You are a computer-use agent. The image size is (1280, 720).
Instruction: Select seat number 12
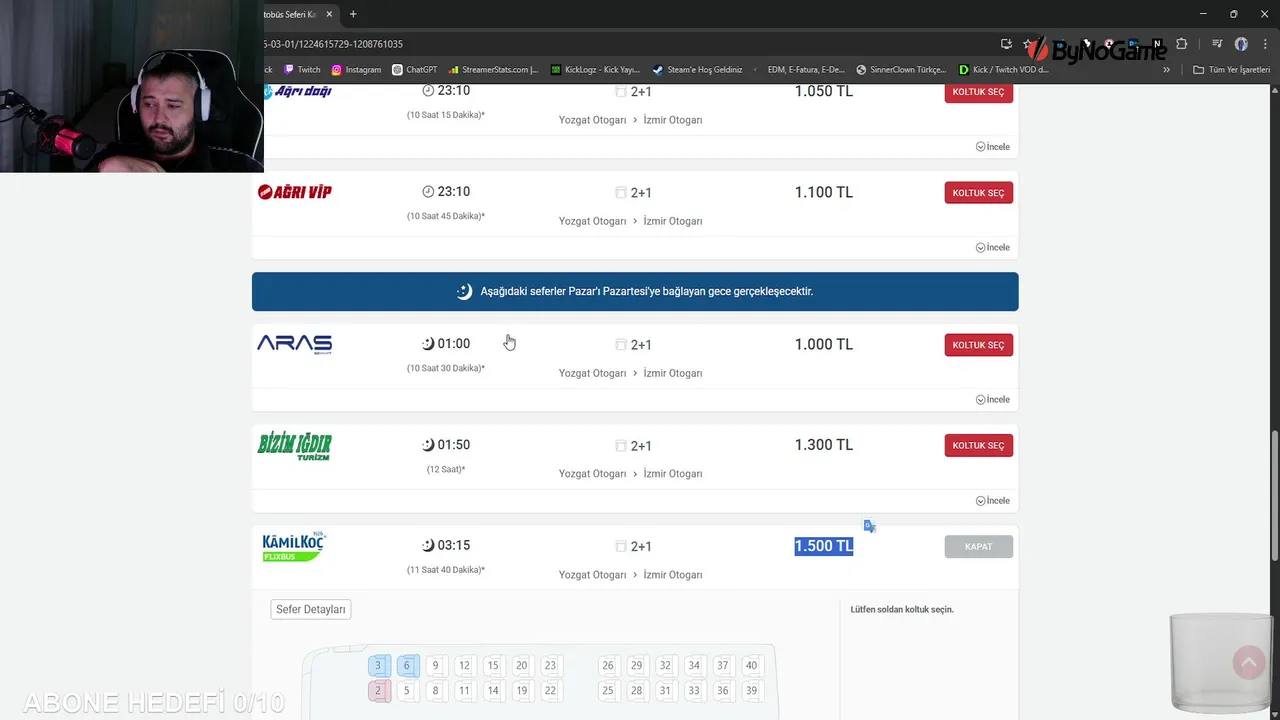point(464,665)
